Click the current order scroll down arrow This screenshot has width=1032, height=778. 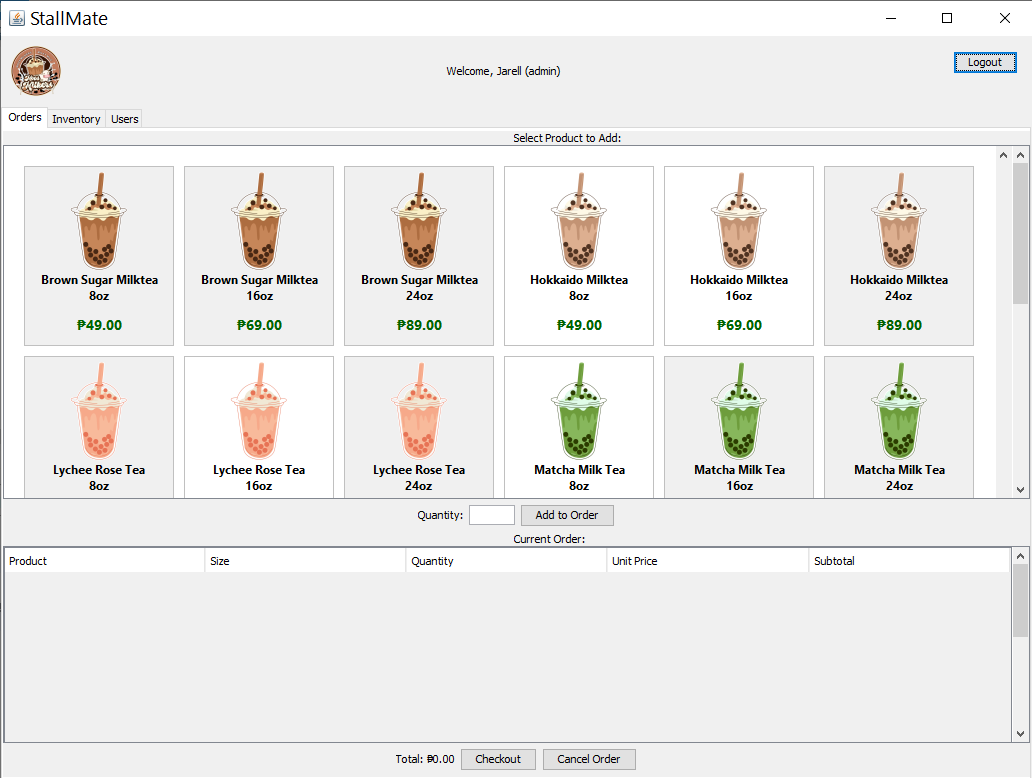pyautogui.click(x=1020, y=734)
